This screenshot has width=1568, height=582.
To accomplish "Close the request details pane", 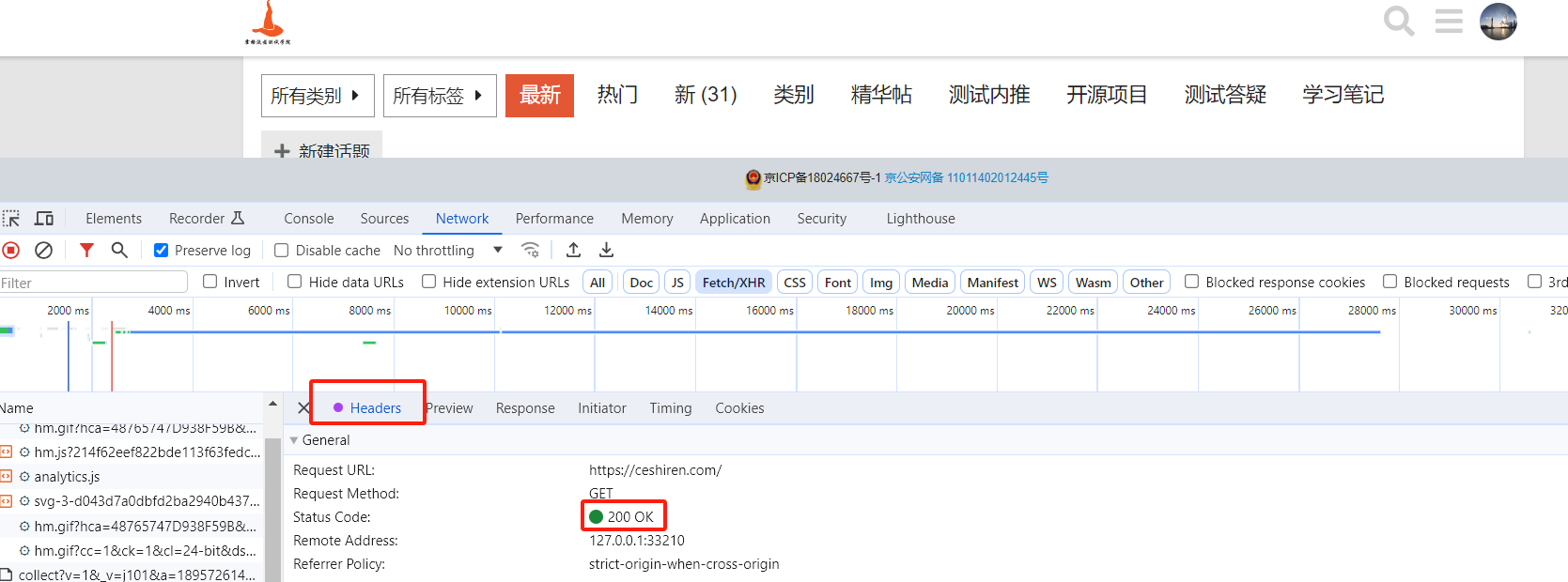I will click(303, 408).
